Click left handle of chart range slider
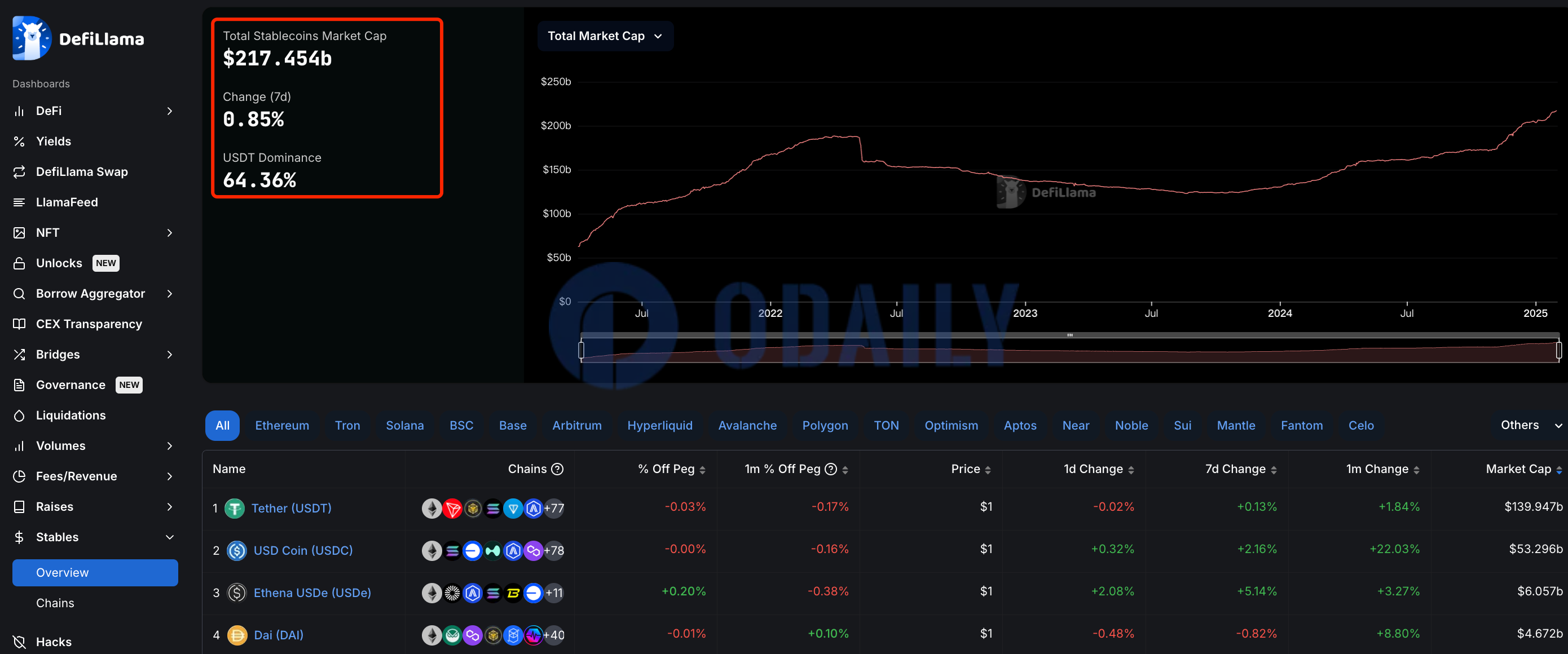 [x=582, y=350]
